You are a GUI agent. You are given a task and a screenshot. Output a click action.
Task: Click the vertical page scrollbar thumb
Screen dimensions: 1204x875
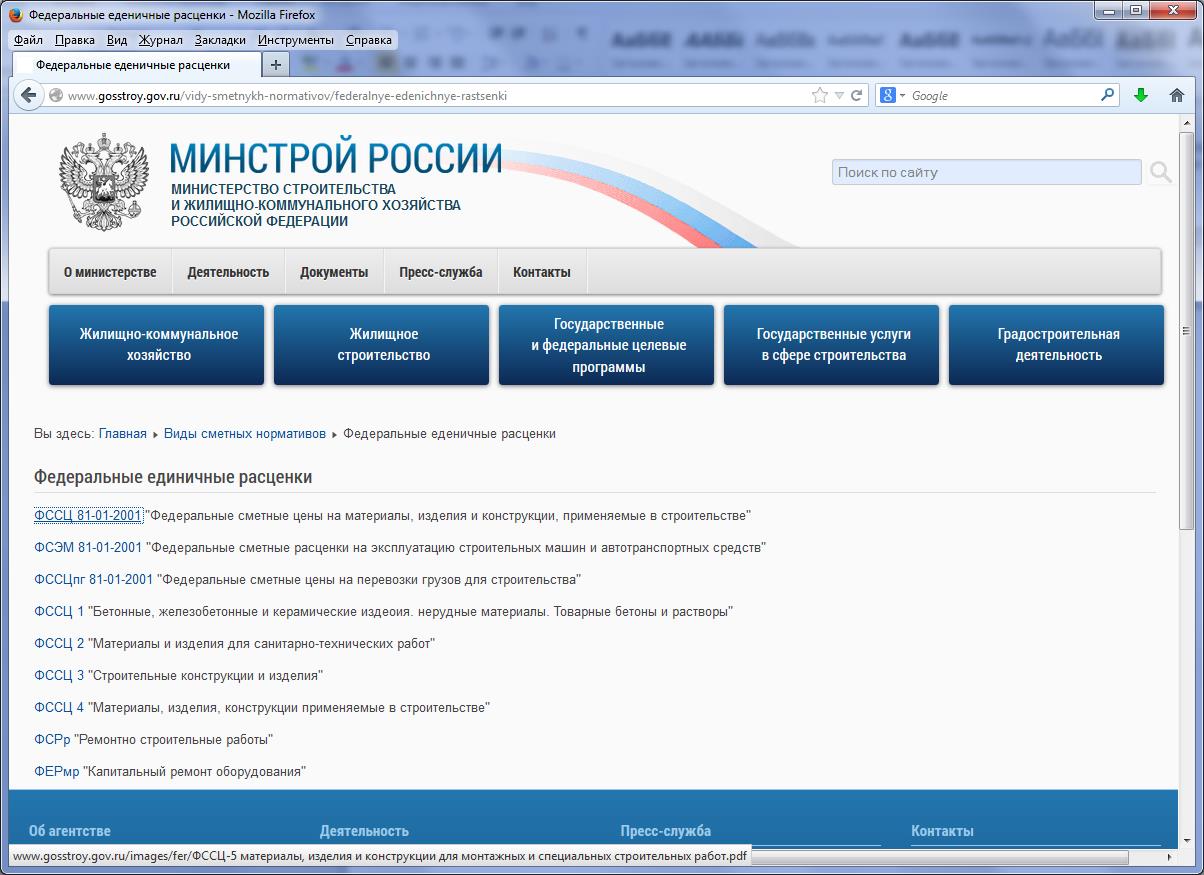[1186, 330]
